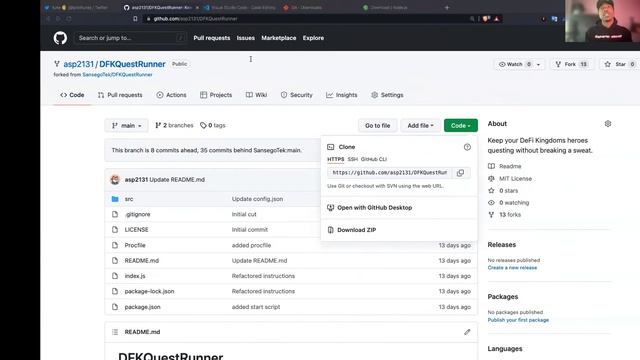The width and height of the screenshot is (640, 360).
Task: Open the Wiki tab
Action: click(256, 95)
